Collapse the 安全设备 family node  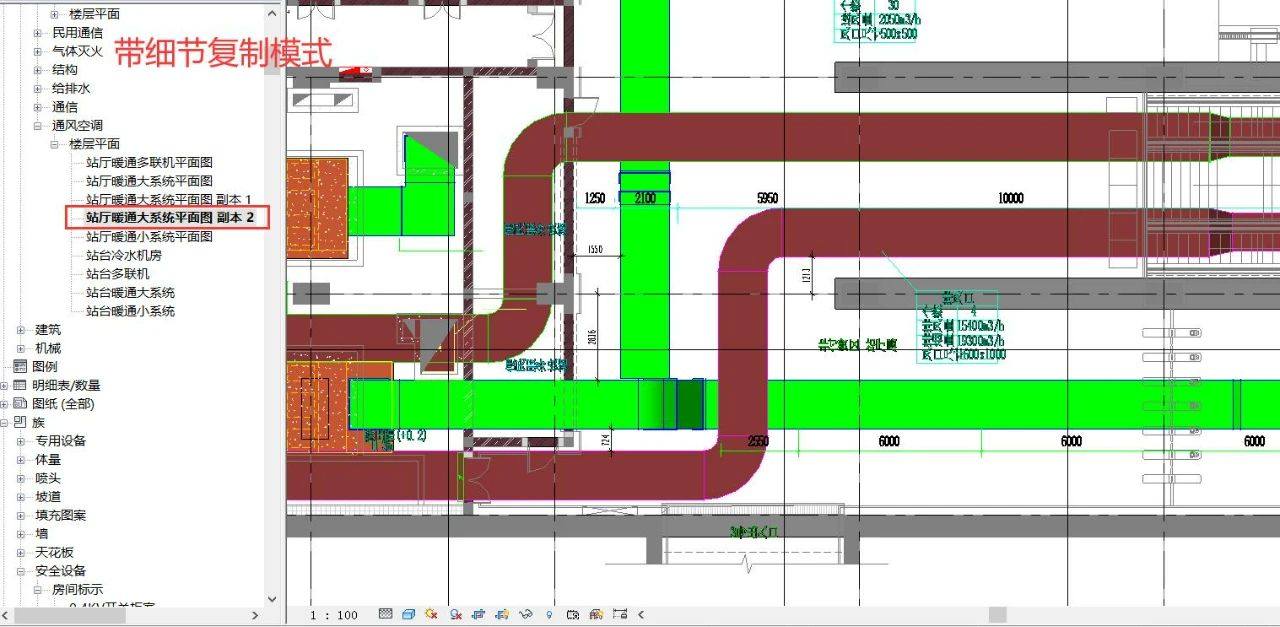(x=21, y=571)
